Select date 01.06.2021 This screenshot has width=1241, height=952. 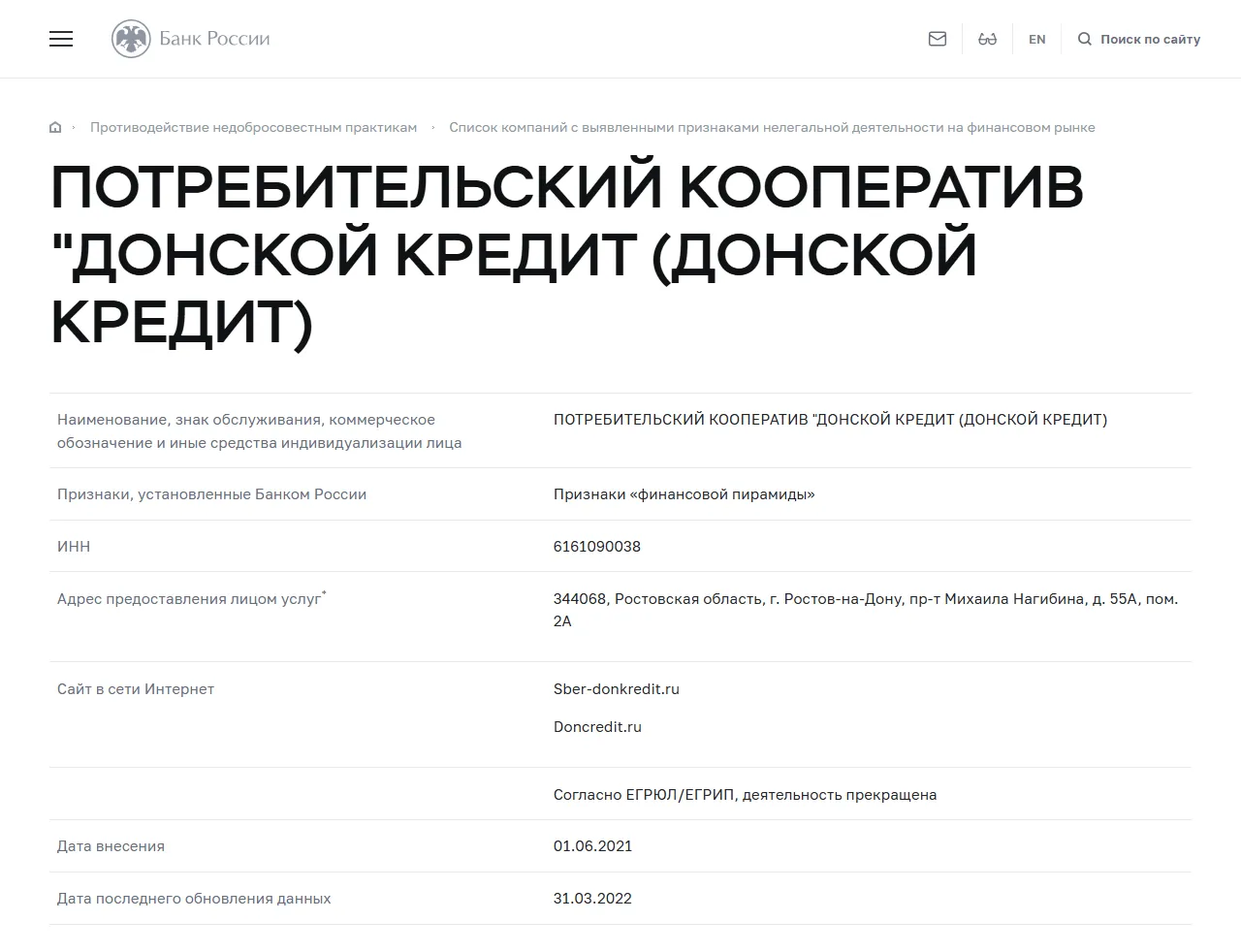[592, 846]
